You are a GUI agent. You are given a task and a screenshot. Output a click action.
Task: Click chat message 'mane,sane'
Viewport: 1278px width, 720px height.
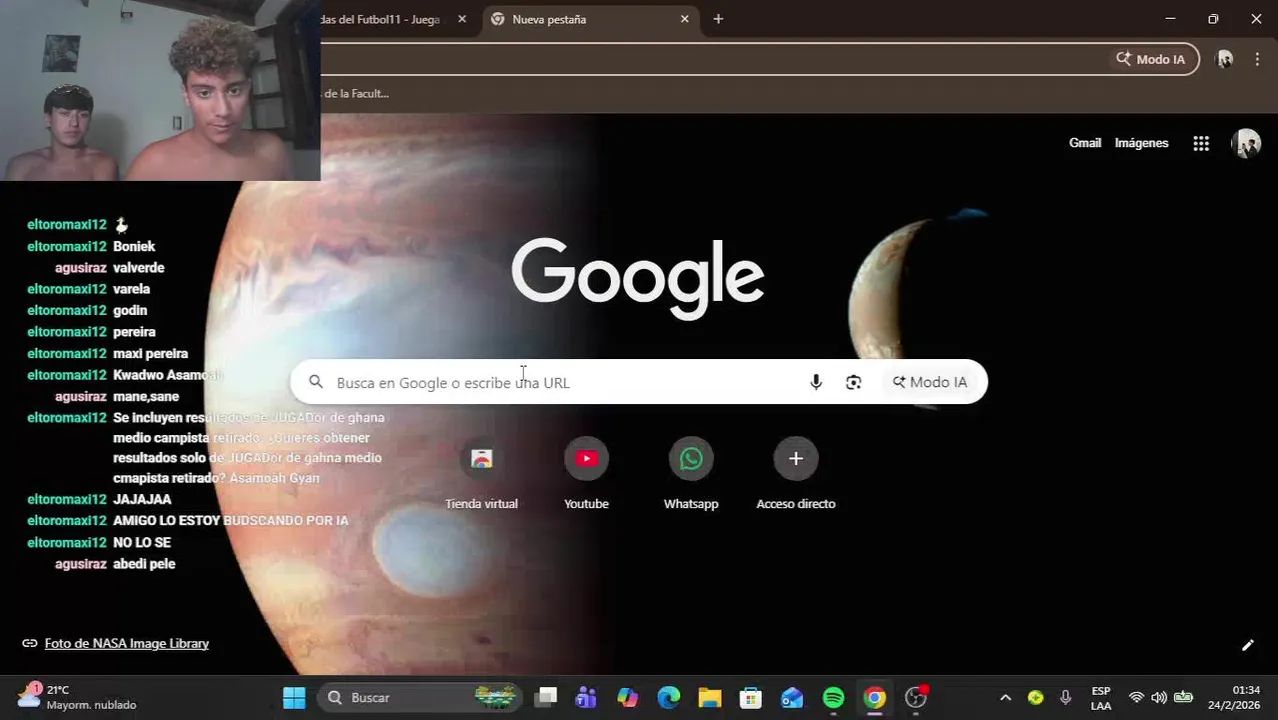pyautogui.click(x=146, y=396)
